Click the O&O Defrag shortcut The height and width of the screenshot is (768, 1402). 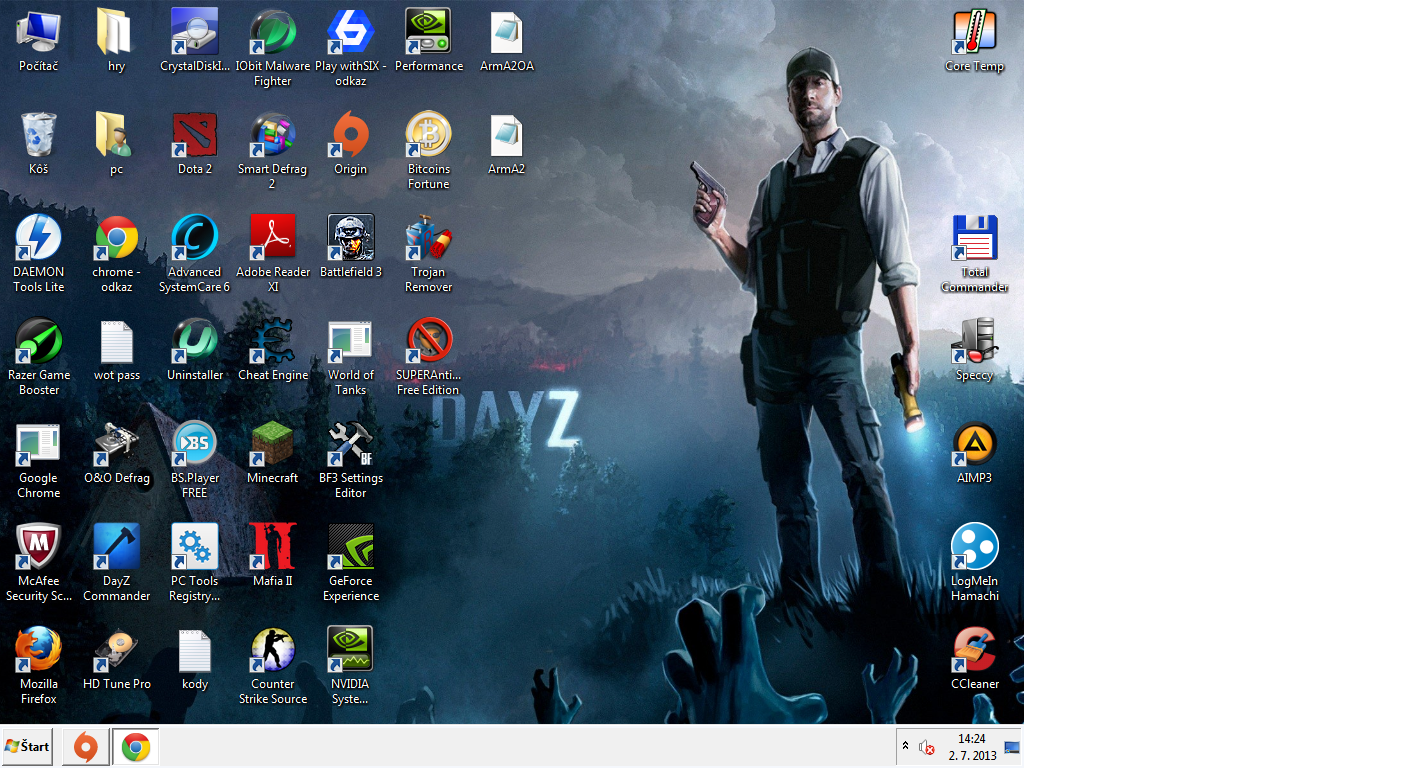click(116, 453)
